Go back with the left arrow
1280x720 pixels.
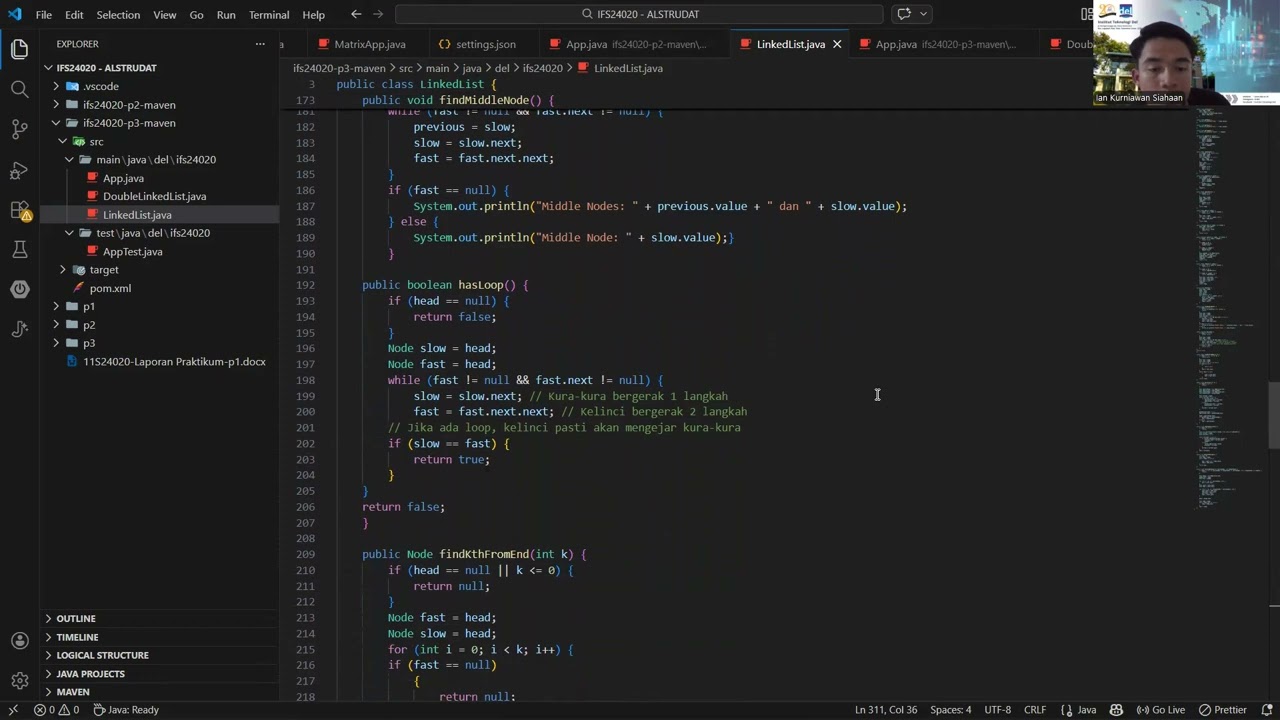click(x=356, y=14)
